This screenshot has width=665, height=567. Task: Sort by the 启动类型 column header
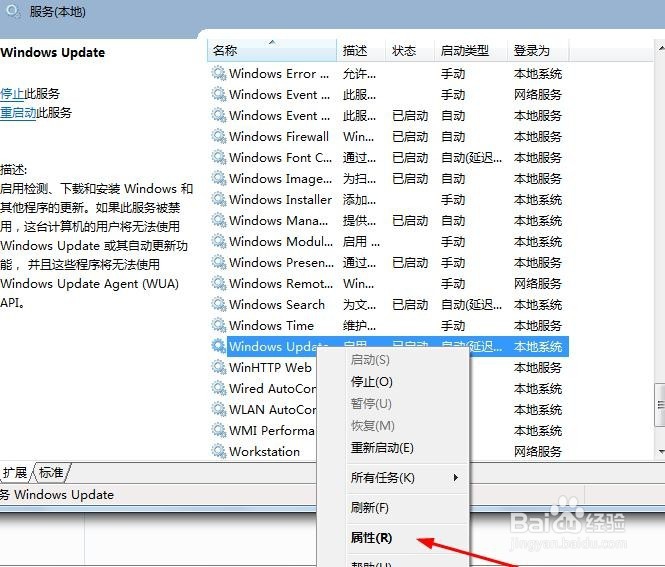471,51
